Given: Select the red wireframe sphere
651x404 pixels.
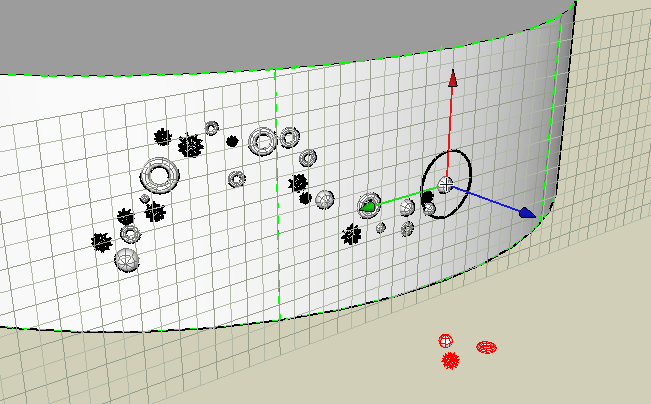Looking at the screenshot, I should (x=445, y=341).
